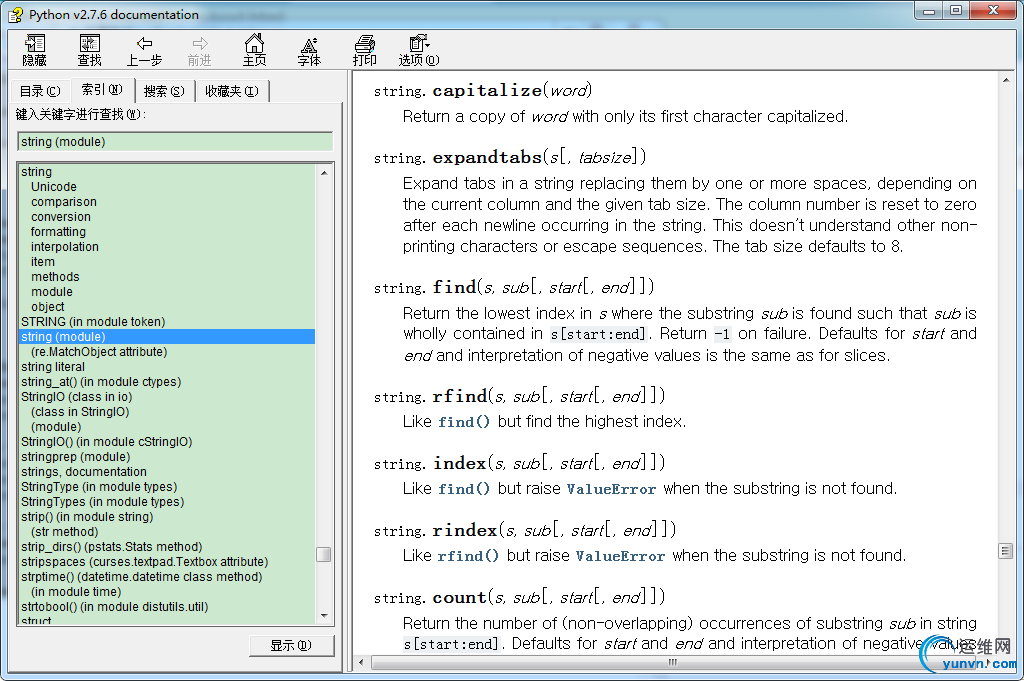The width and height of the screenshot is (1024, 681).
Task: Select the 'conversion' index entry
Action: coord(61,217)
